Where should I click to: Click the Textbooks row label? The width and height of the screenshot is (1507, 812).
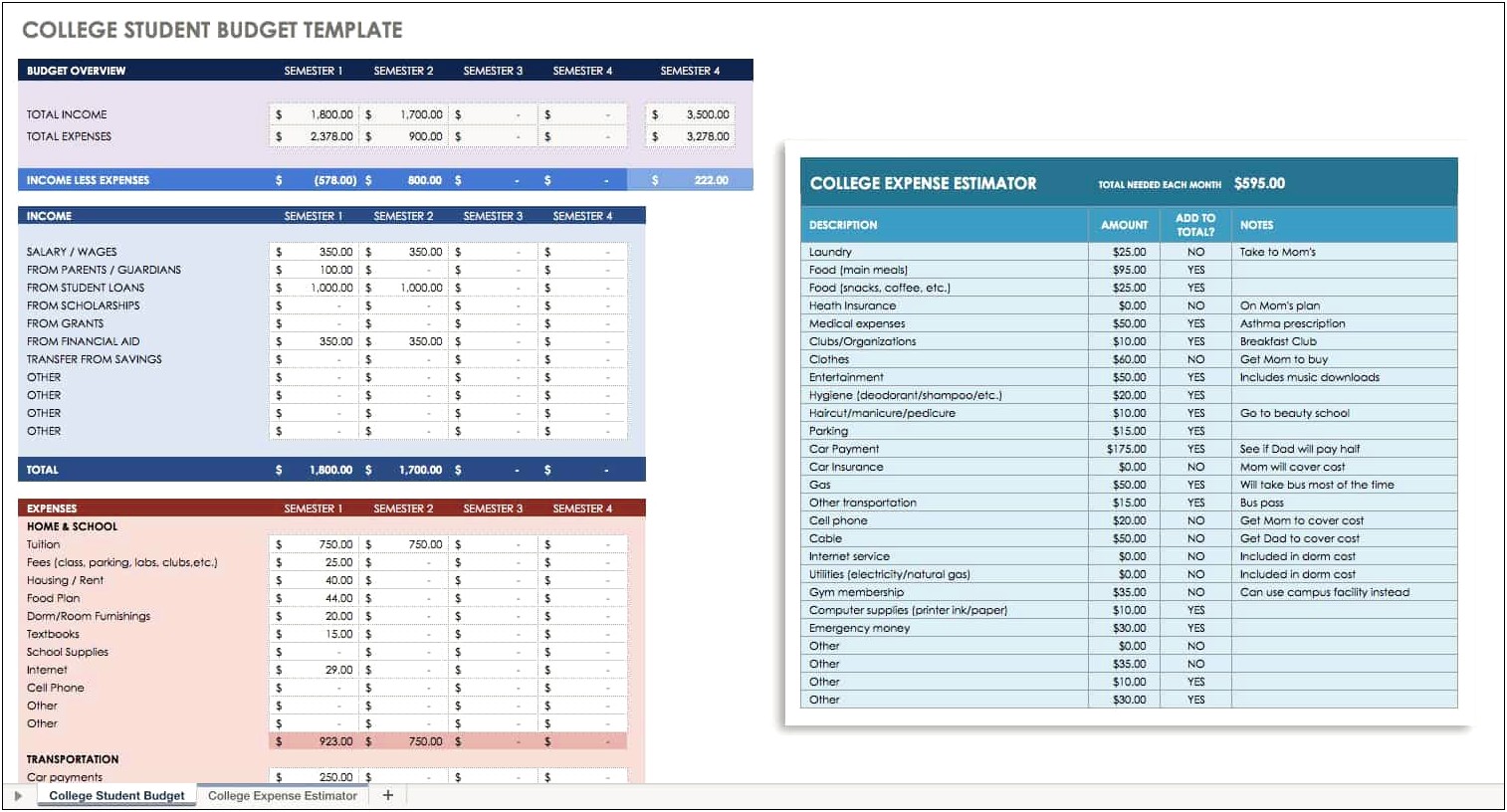point(53,634)
